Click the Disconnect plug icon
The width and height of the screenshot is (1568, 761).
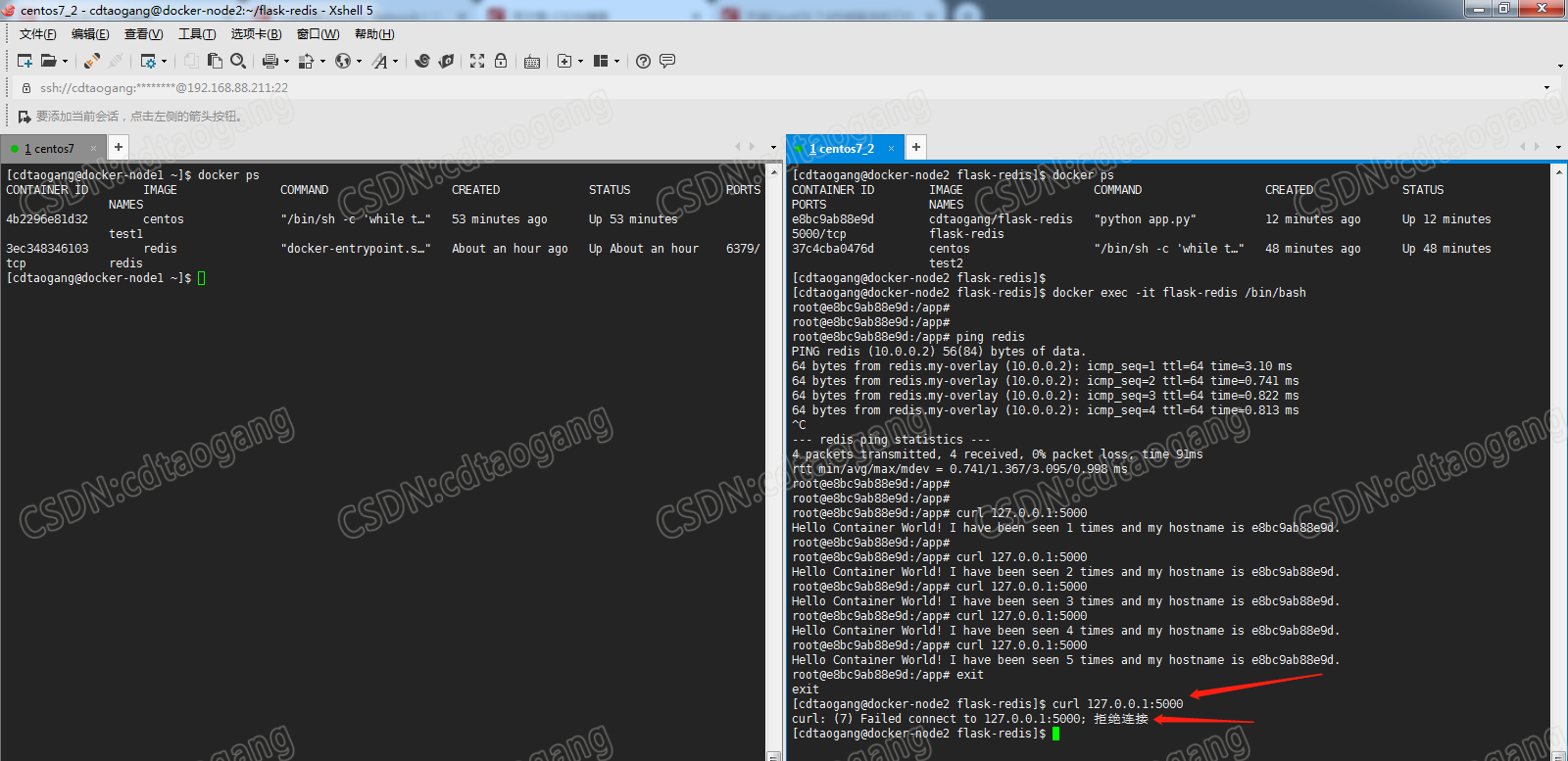[x=91, y=61]
